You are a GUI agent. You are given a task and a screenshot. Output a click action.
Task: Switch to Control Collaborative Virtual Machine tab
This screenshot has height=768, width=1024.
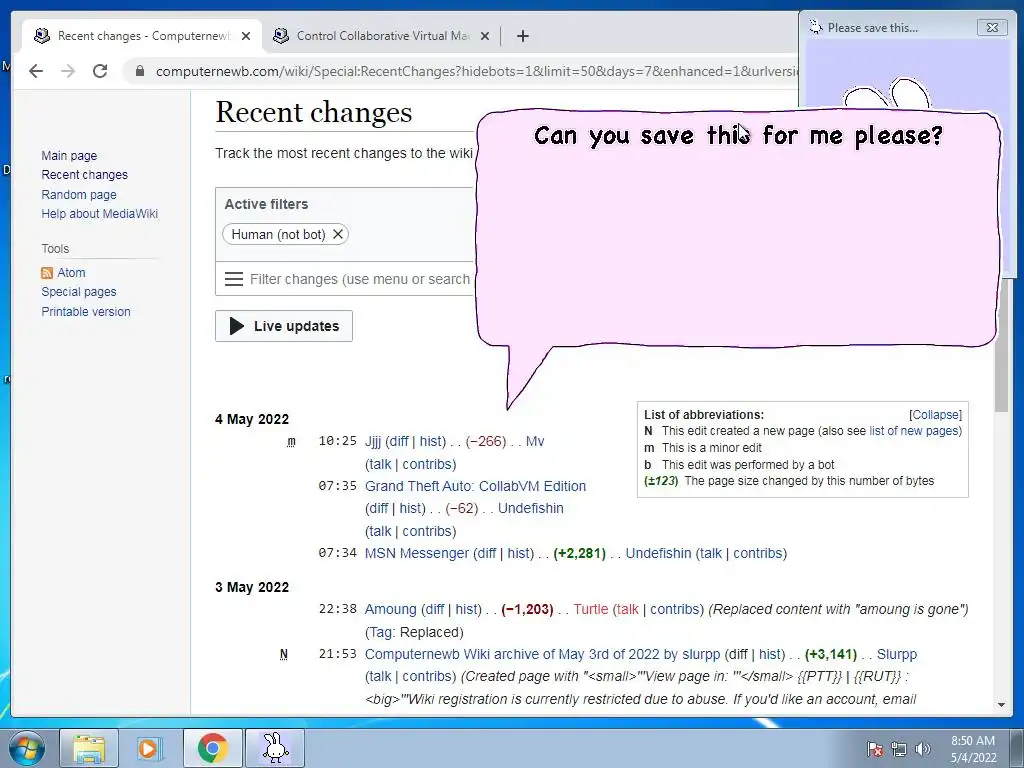(381, 36)
